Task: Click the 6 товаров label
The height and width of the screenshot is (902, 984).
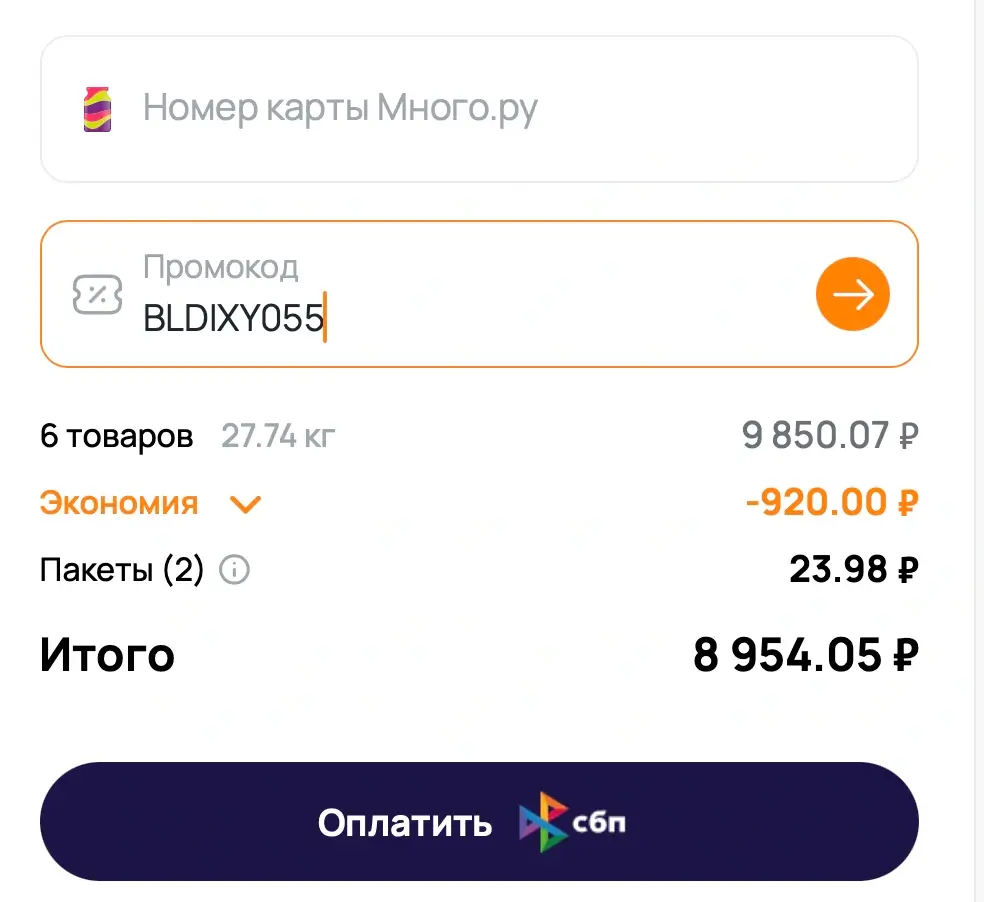Action: pyautogui.click(x=116, y=436)
